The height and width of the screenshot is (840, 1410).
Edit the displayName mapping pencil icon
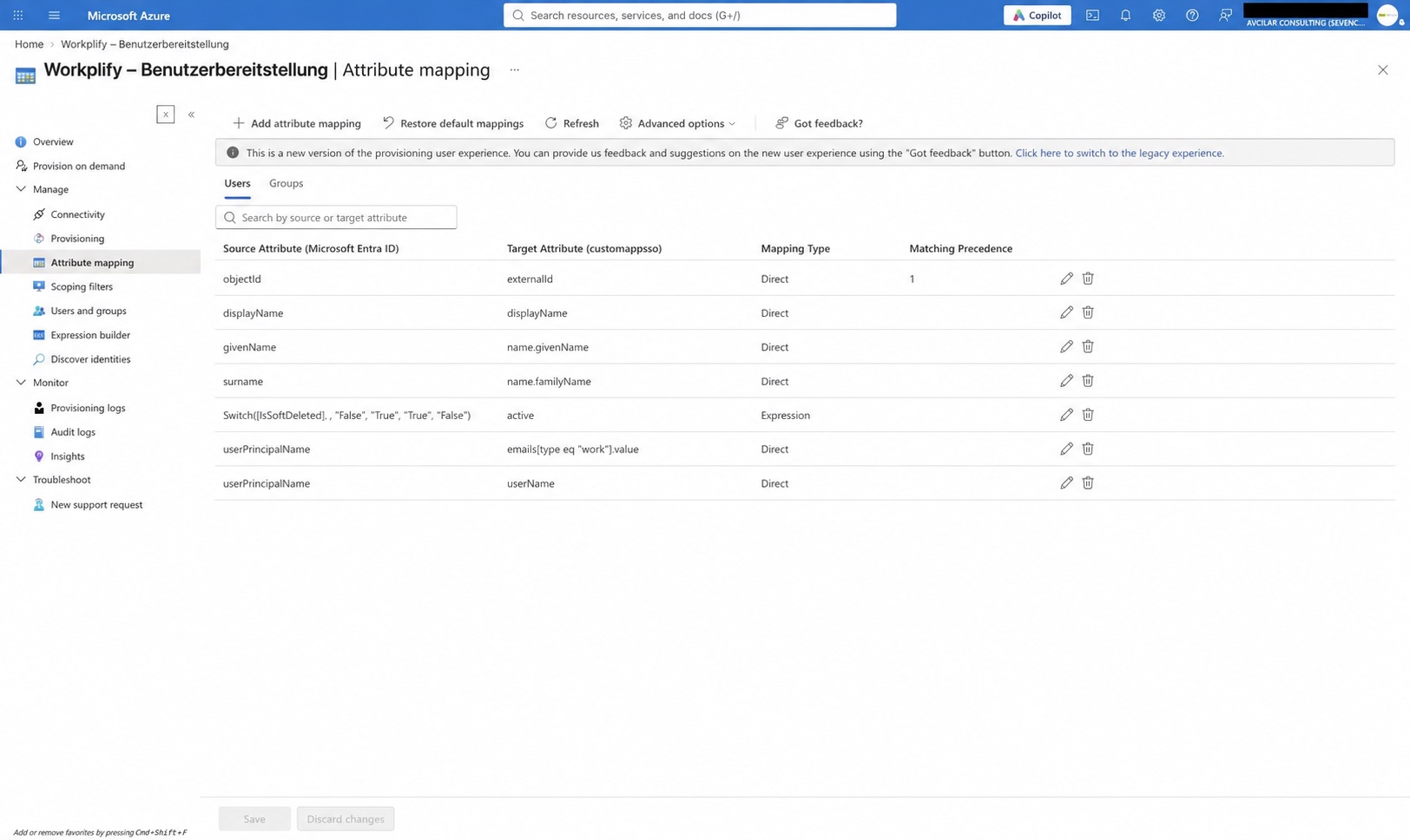tap(1066, 312)
